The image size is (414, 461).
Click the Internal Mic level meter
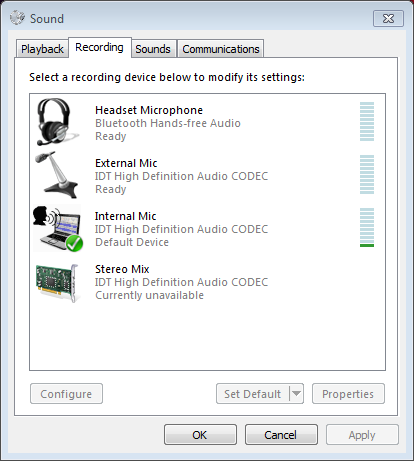point(367,228)
